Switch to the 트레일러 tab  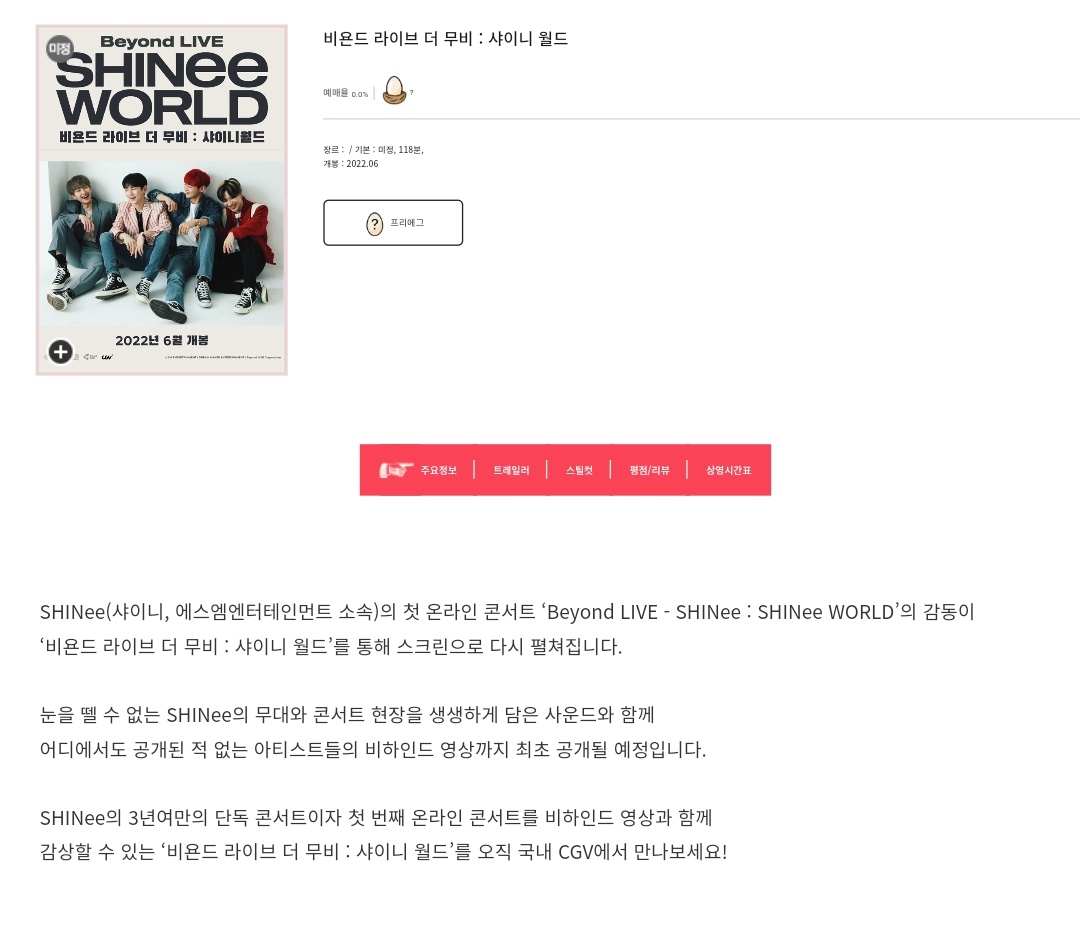(x=511, y=470)
